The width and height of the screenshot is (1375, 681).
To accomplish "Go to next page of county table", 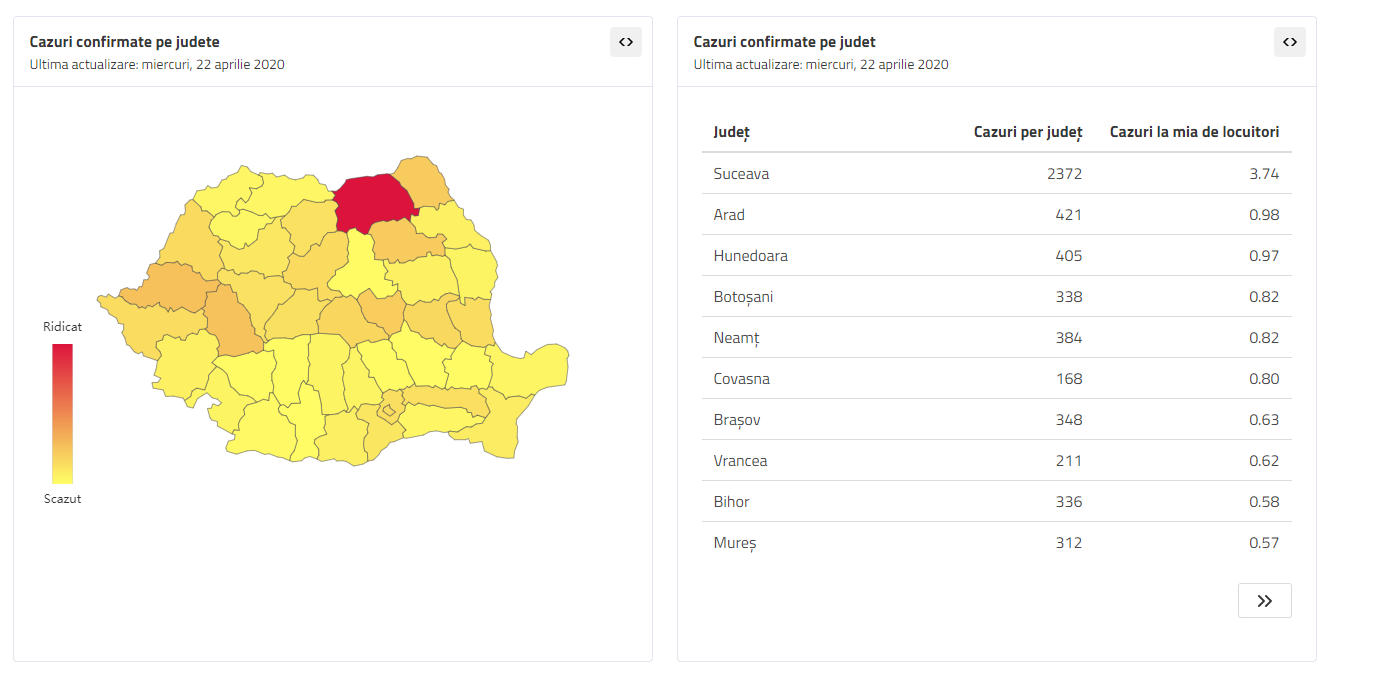I will (x=1265, y=601).
